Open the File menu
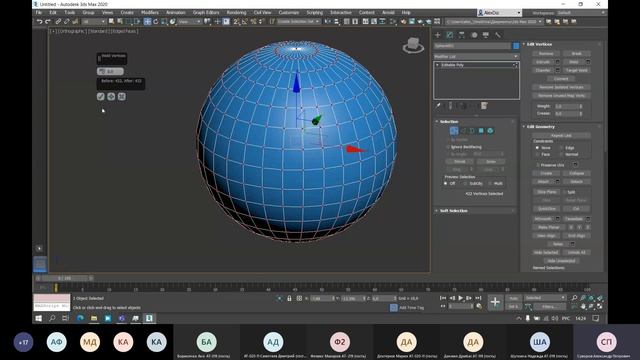640x360 pixels. (x=39, y=13)
